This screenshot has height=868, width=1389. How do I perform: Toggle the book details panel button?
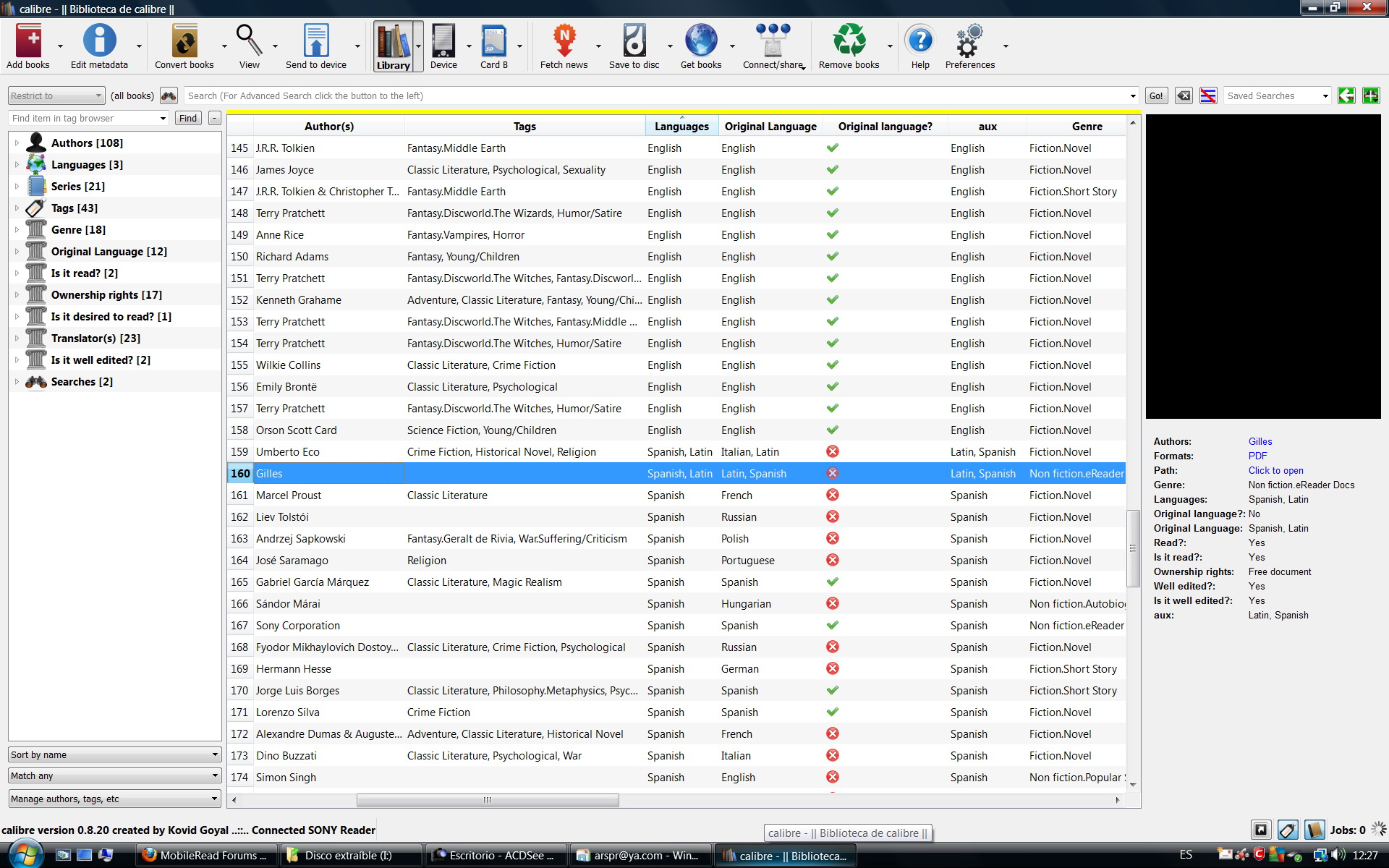[1314, 830]
